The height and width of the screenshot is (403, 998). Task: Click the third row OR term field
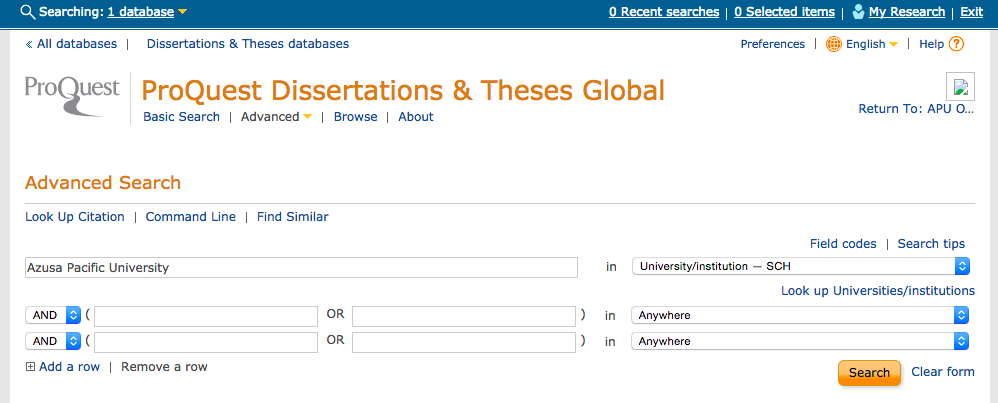(x=464, y=342)
